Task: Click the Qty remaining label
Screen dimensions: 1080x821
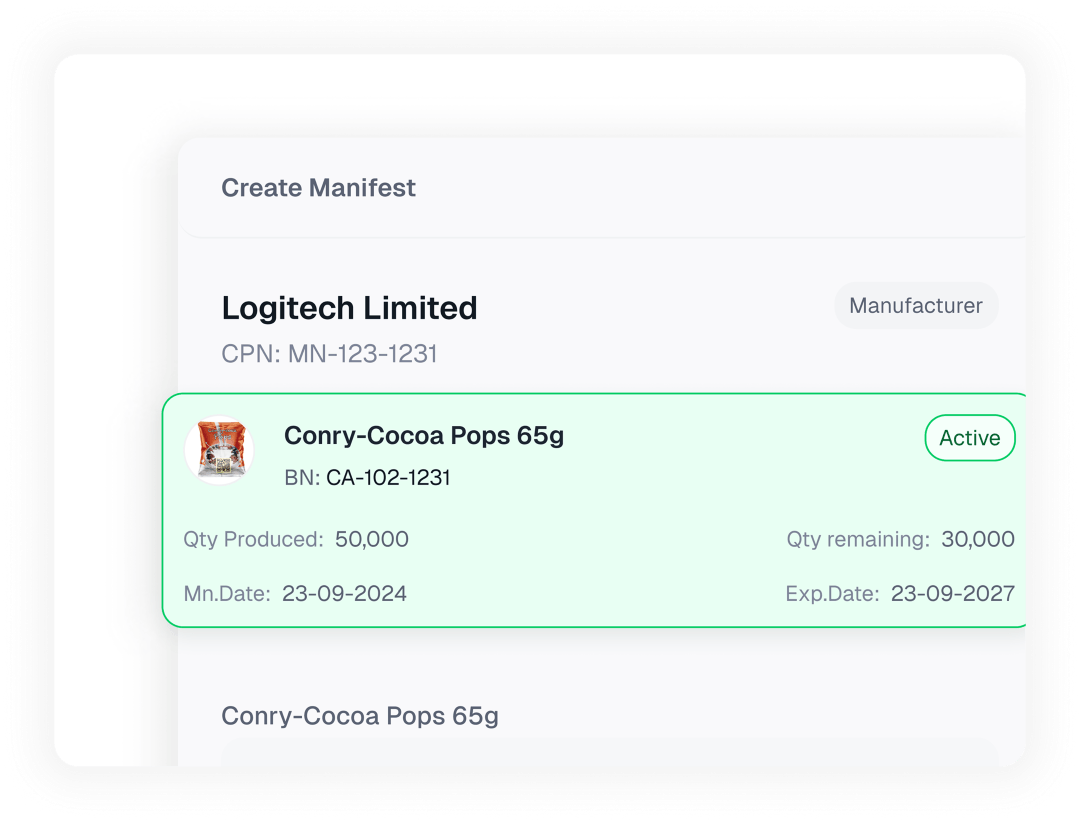Action: (858, 540)
